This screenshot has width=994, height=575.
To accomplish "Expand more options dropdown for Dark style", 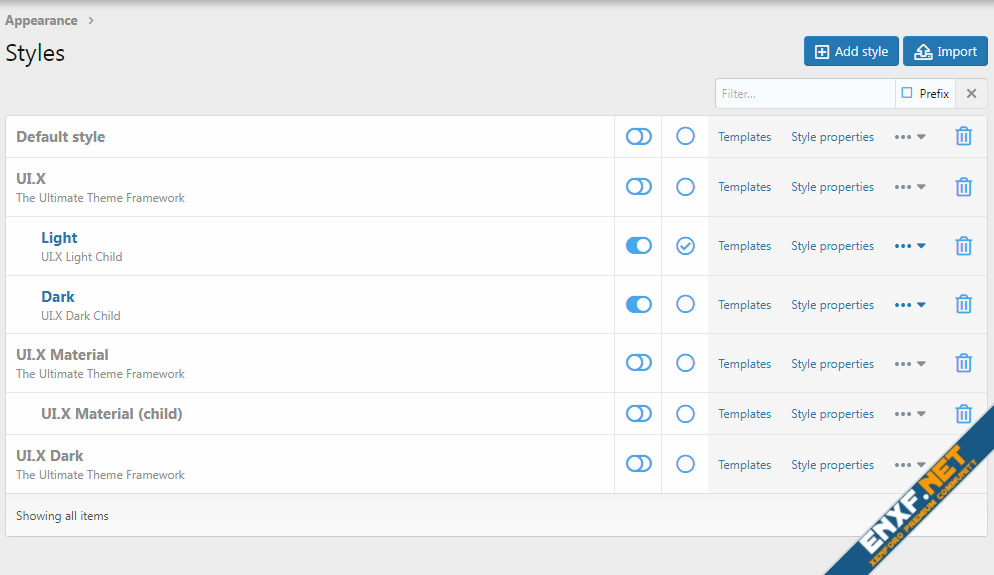I will point(909,305).
